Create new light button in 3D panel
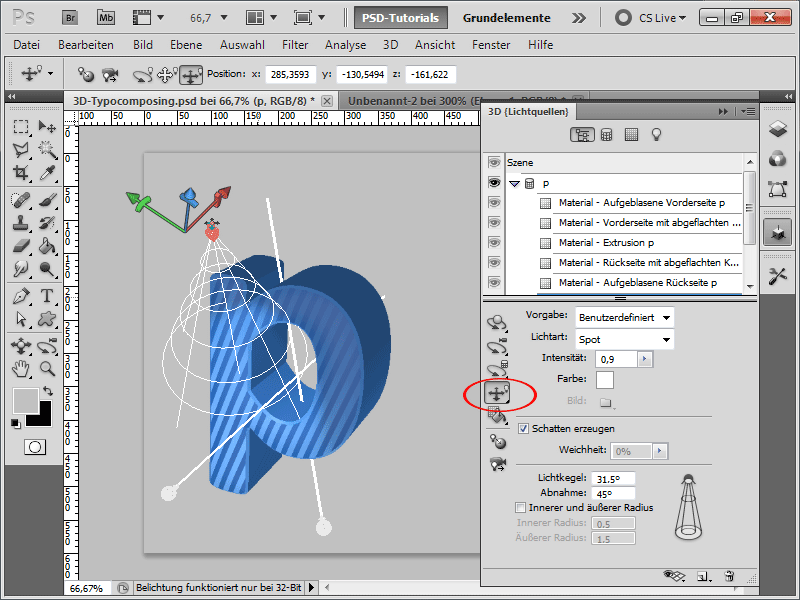This screenshot has width=800, height=600. pyautogui.click(x=704, y=577)
